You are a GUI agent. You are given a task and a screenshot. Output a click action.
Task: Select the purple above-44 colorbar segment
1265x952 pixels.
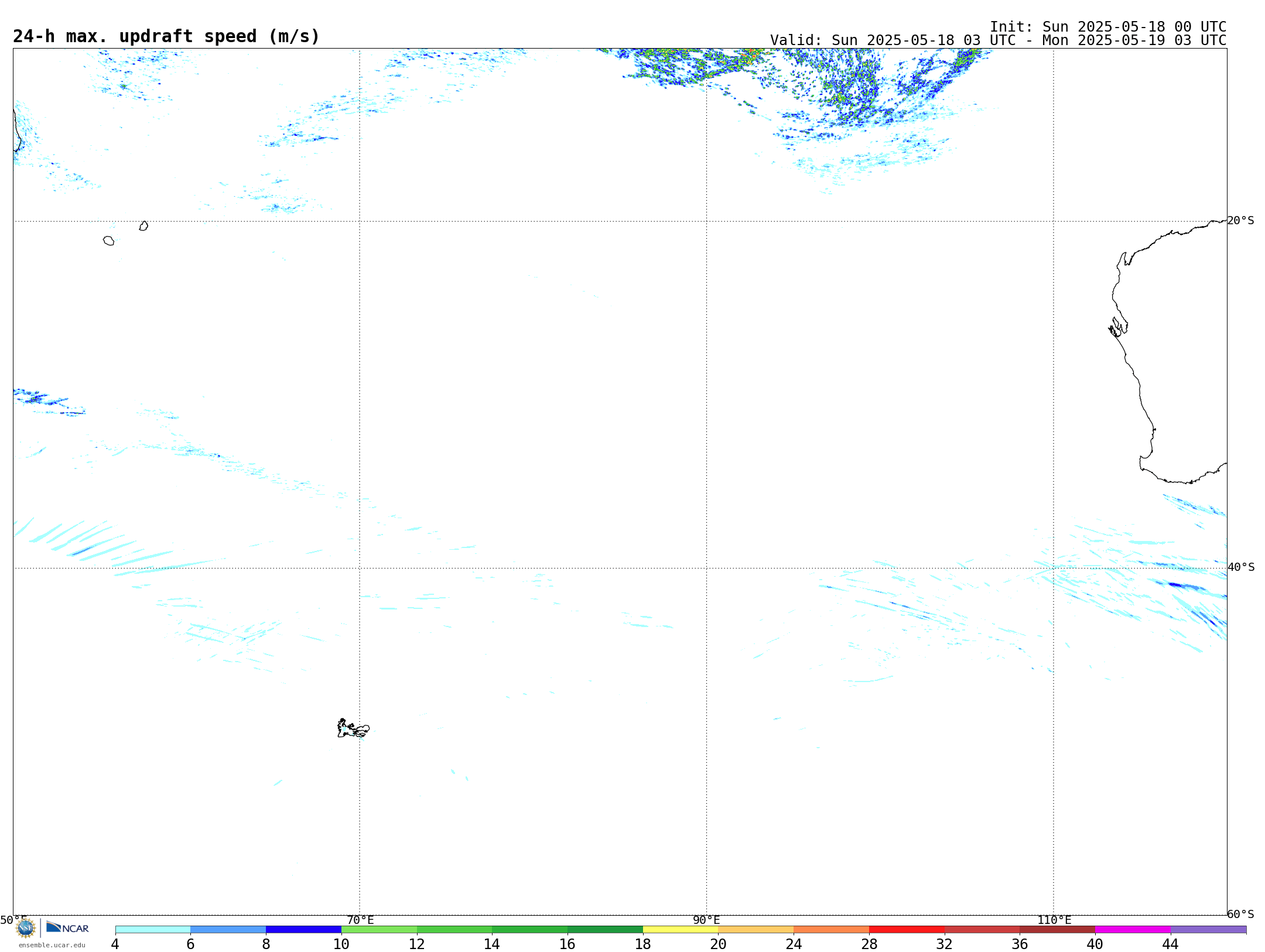pyautogui.click(x=1208, y=930)
